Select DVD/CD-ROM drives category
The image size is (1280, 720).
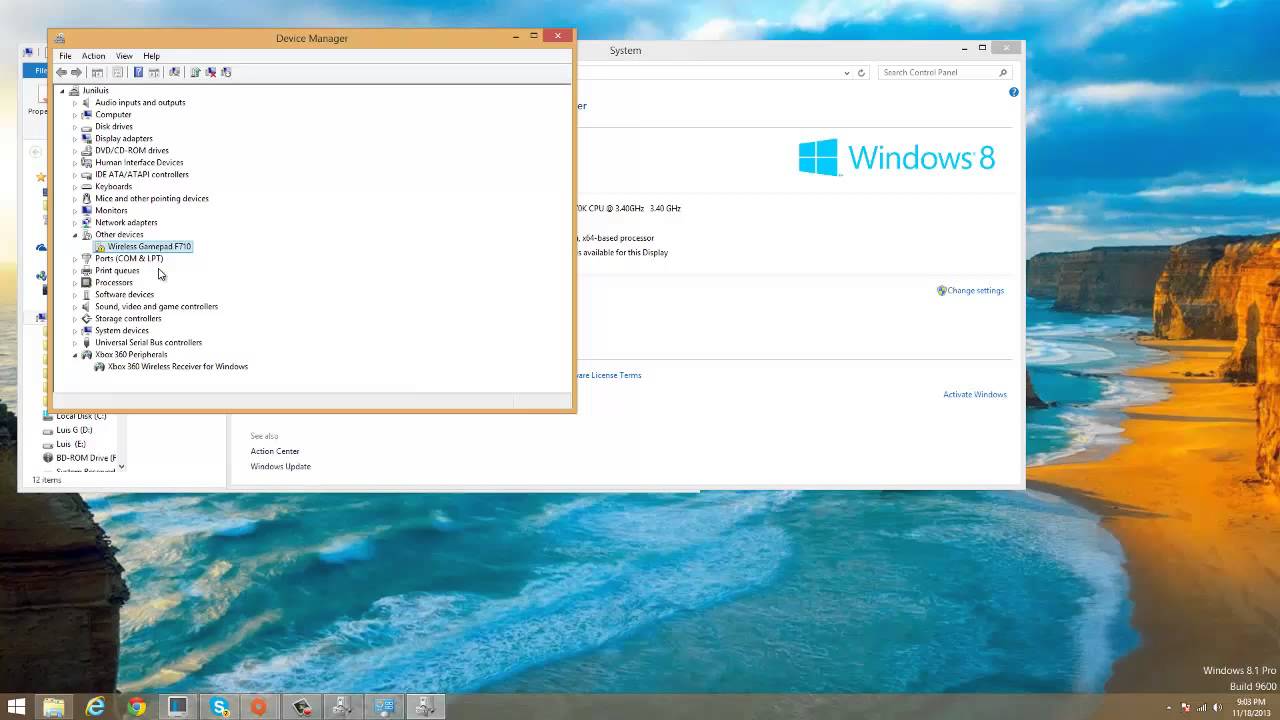tap(132, 150)
